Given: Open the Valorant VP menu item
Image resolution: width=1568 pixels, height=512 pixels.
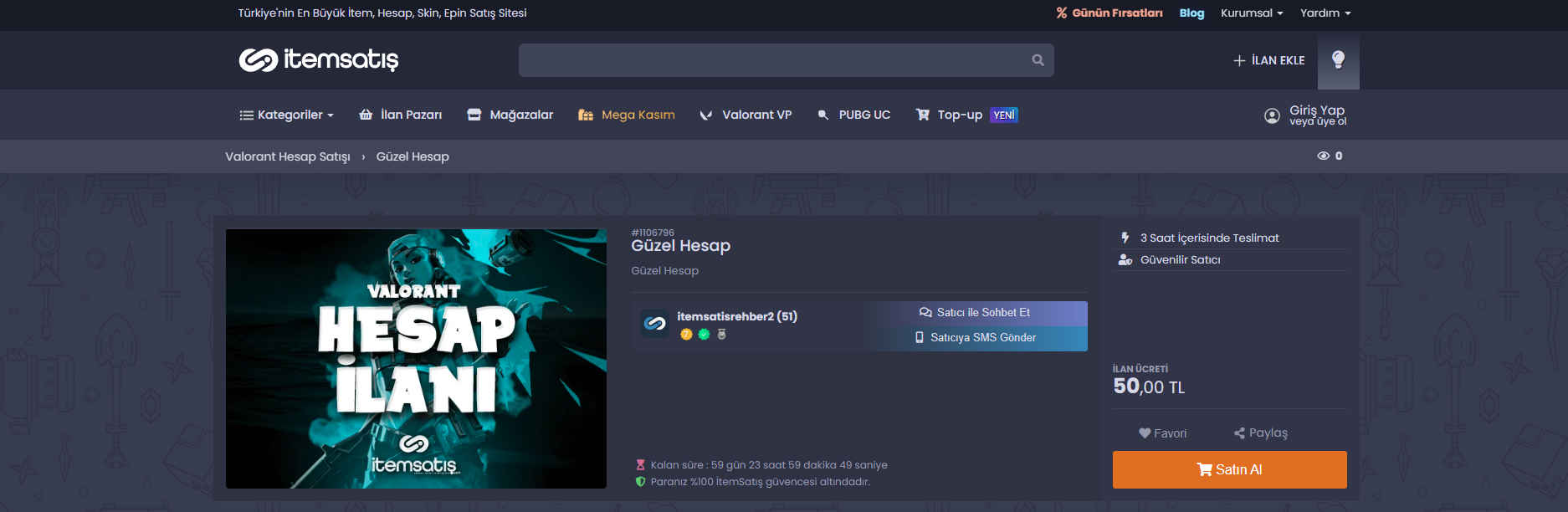Looking at the screenshot, I should click(746, 115).
